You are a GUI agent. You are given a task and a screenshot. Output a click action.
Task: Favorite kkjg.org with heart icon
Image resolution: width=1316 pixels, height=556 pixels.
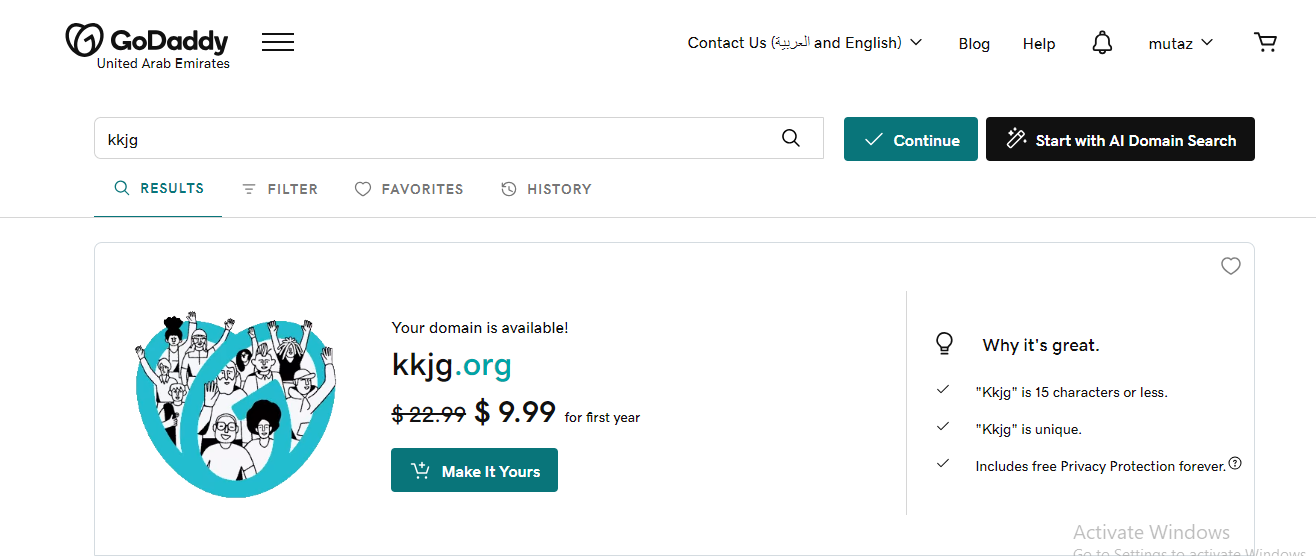1231,266
